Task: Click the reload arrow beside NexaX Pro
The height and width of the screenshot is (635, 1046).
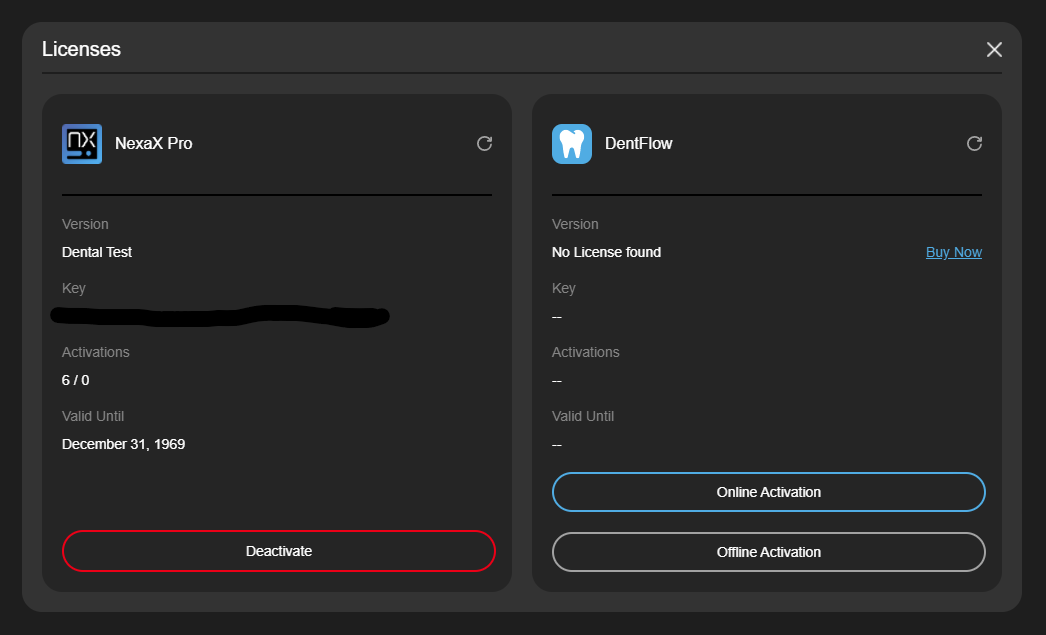Action: pyautogui.click(x=484, y=143)
